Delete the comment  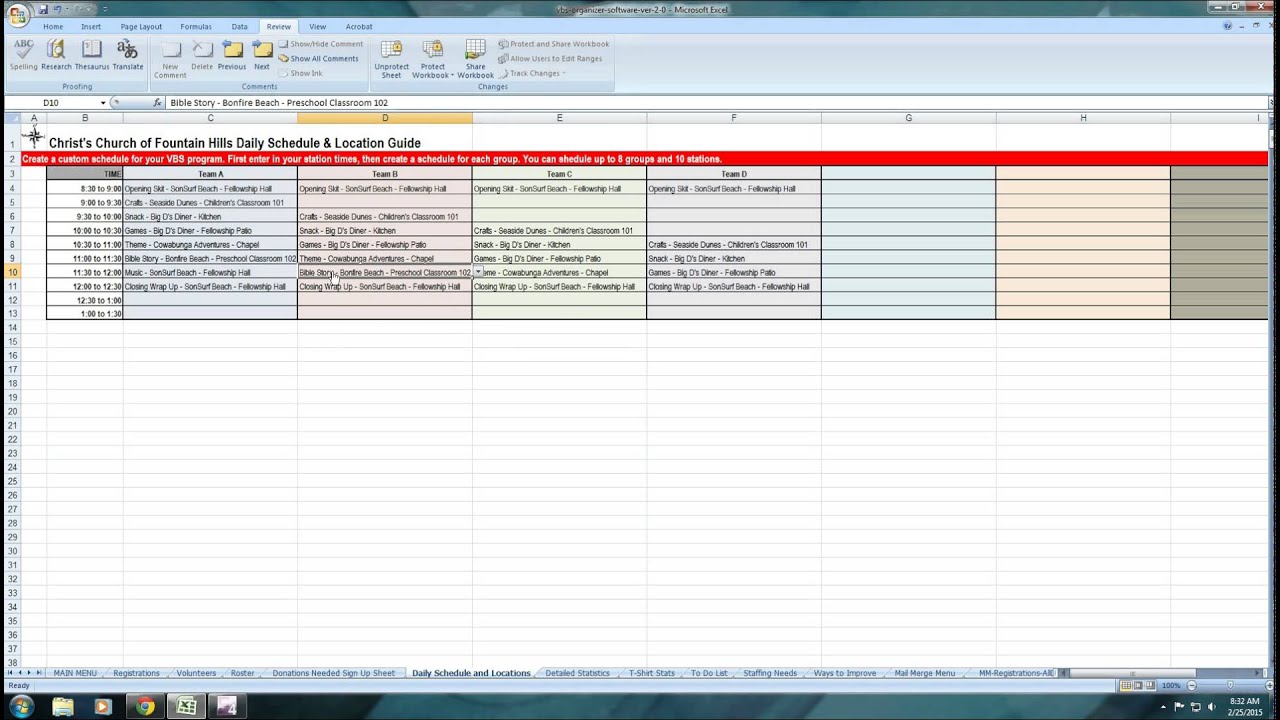[202, 55]
